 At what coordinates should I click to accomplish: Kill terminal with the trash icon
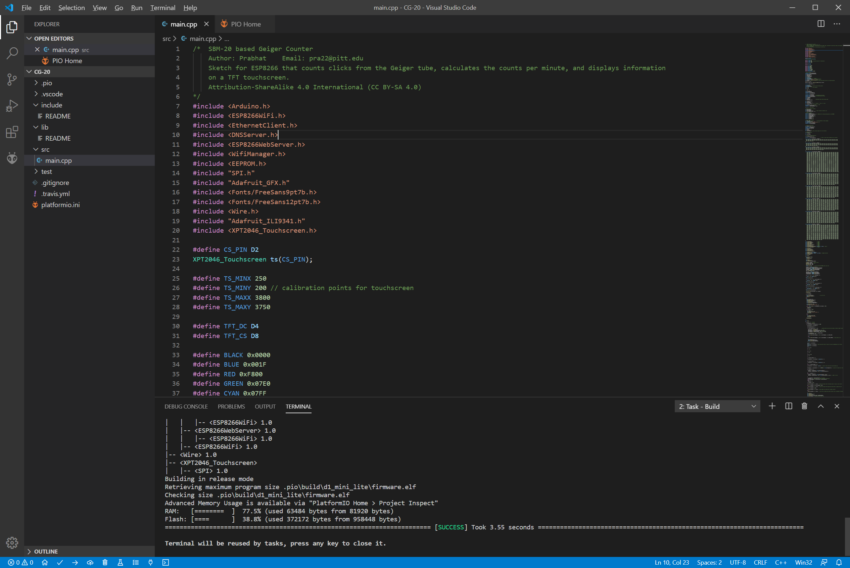(x=805, y=406)
